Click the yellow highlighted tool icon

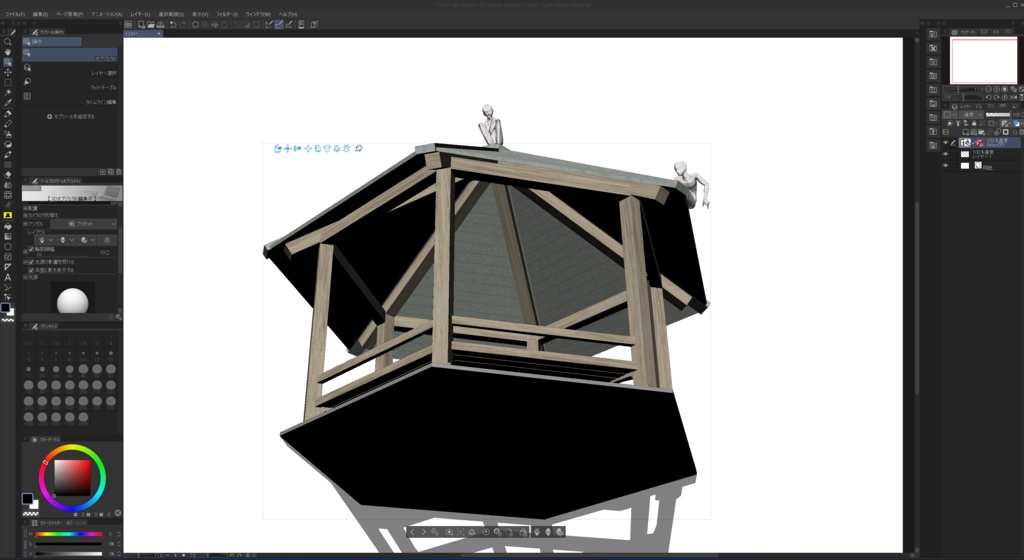[8, 215]
